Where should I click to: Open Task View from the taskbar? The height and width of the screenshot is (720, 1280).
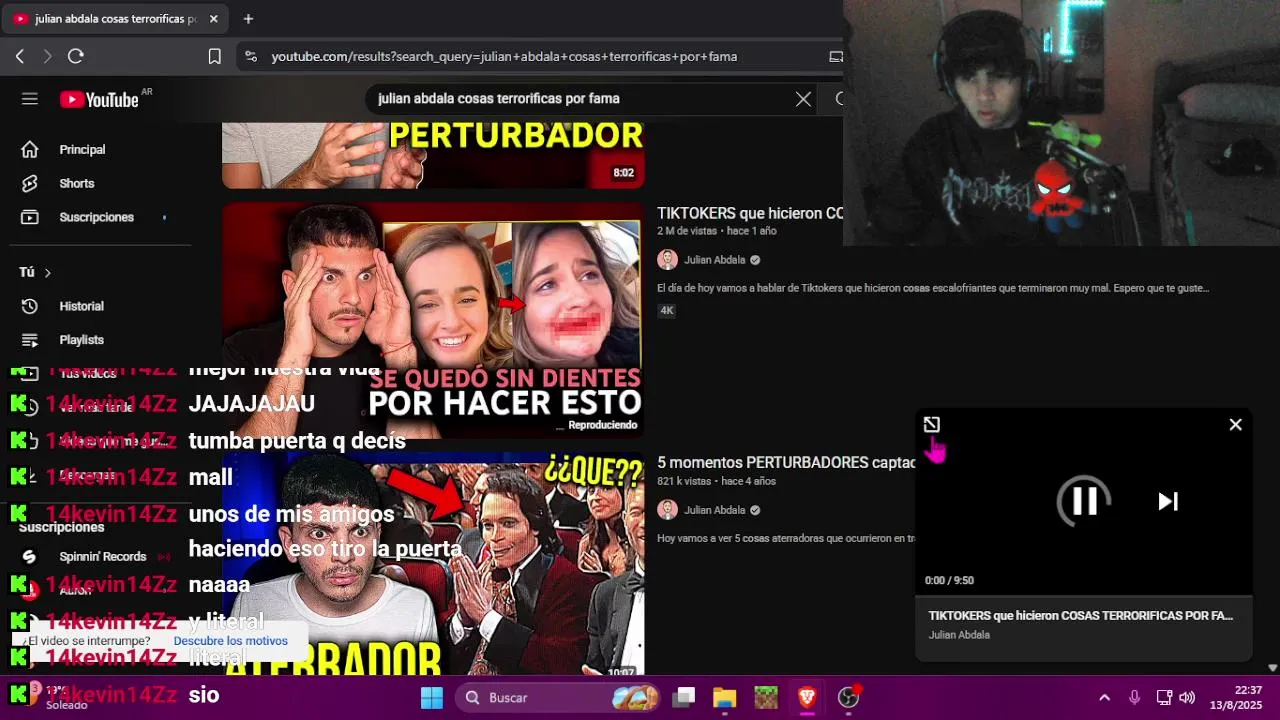tap(684, 697)
